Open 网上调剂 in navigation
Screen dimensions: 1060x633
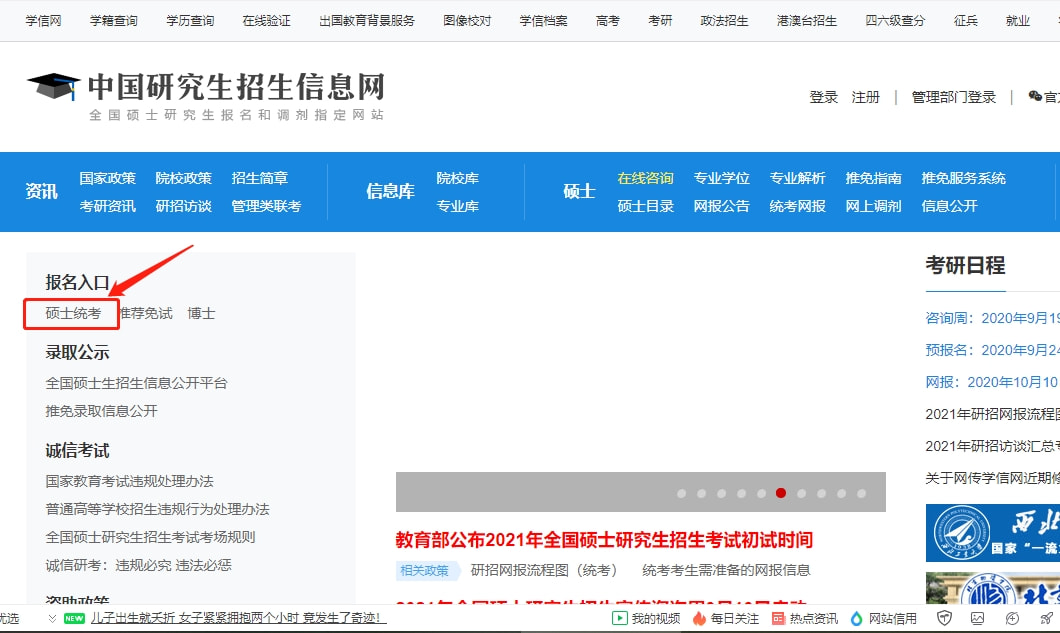[x=873, y=206]
